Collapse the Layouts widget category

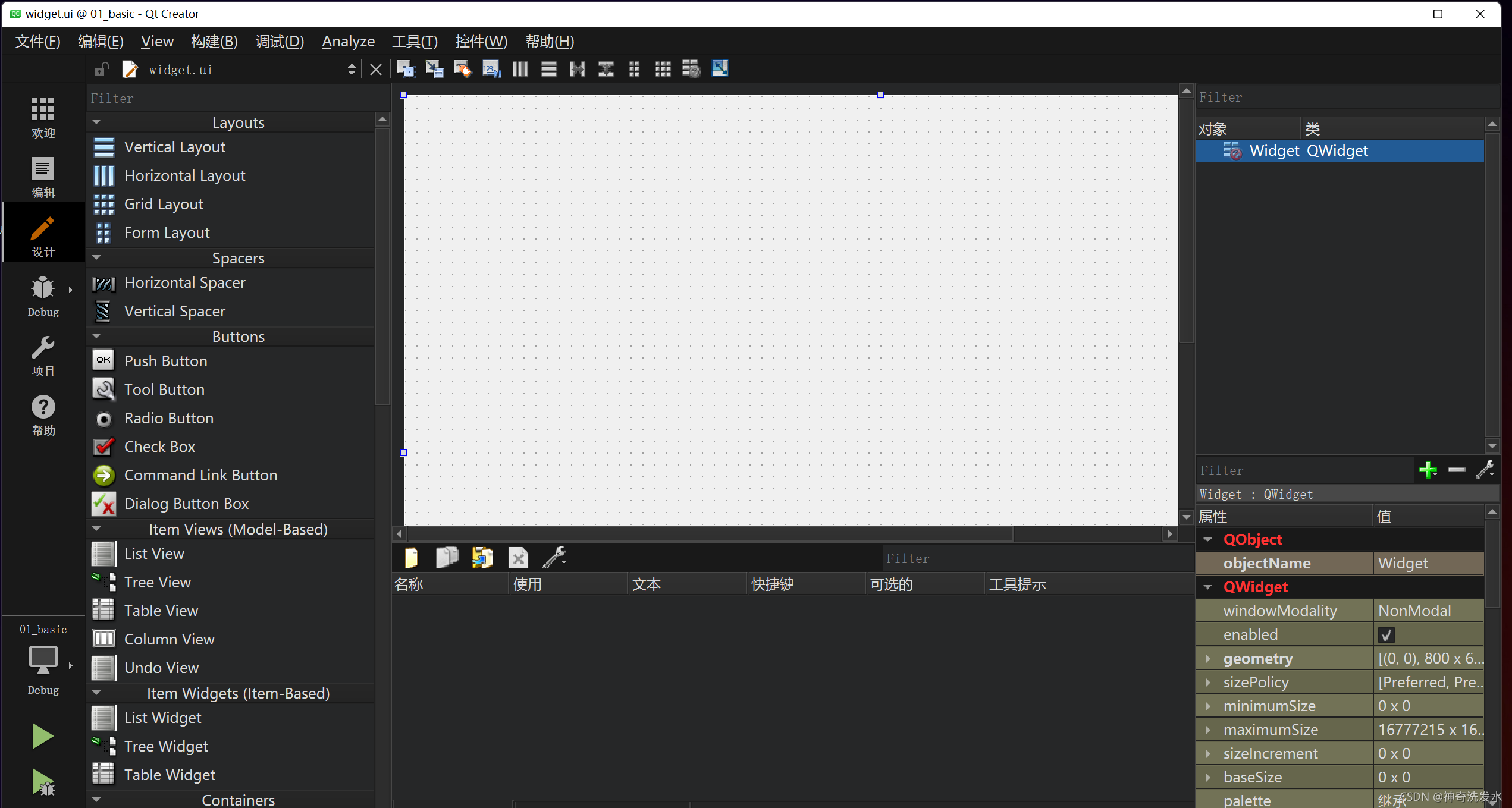coord(96,122)
